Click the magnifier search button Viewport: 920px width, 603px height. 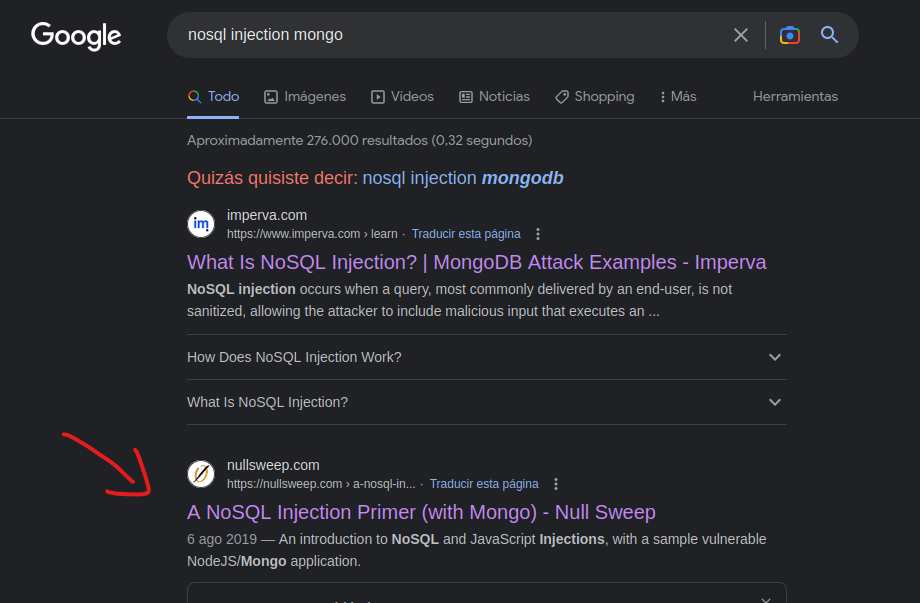tap(829, 35)
